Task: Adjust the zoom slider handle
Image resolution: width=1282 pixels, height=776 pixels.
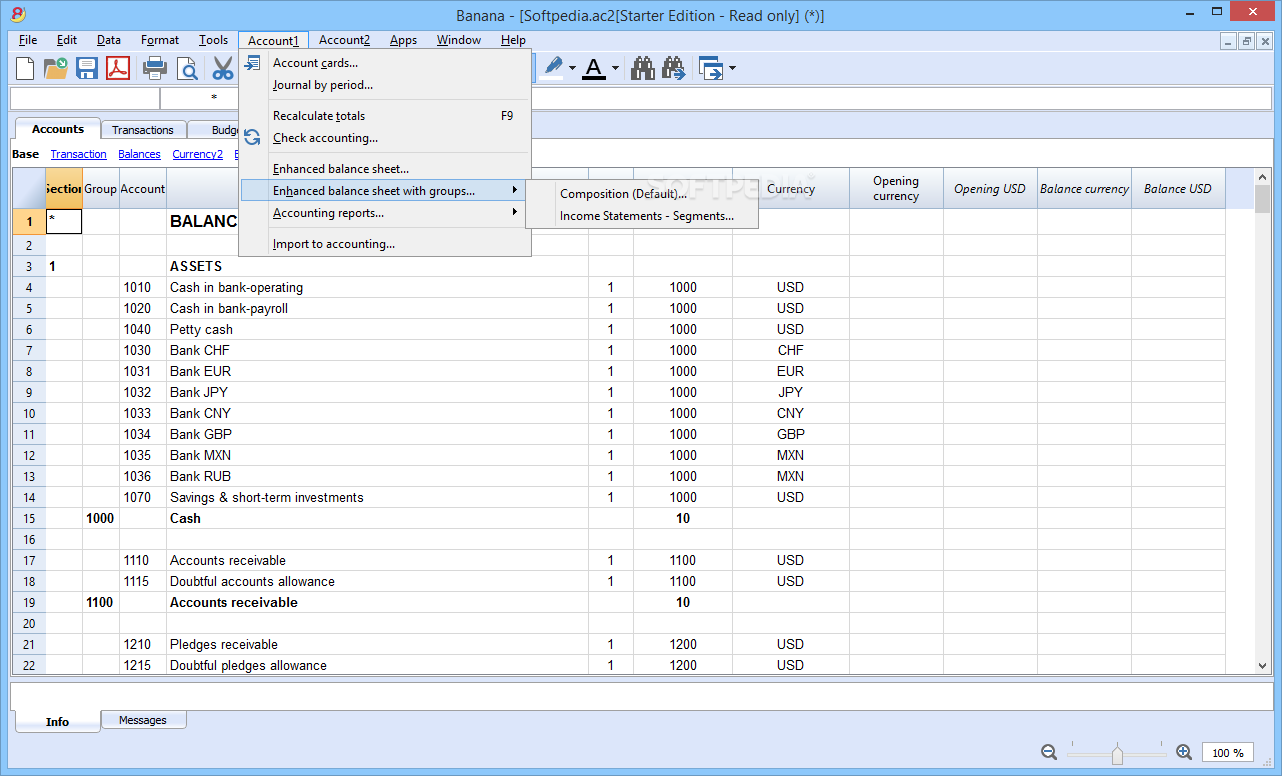Action: [1117, 753]
